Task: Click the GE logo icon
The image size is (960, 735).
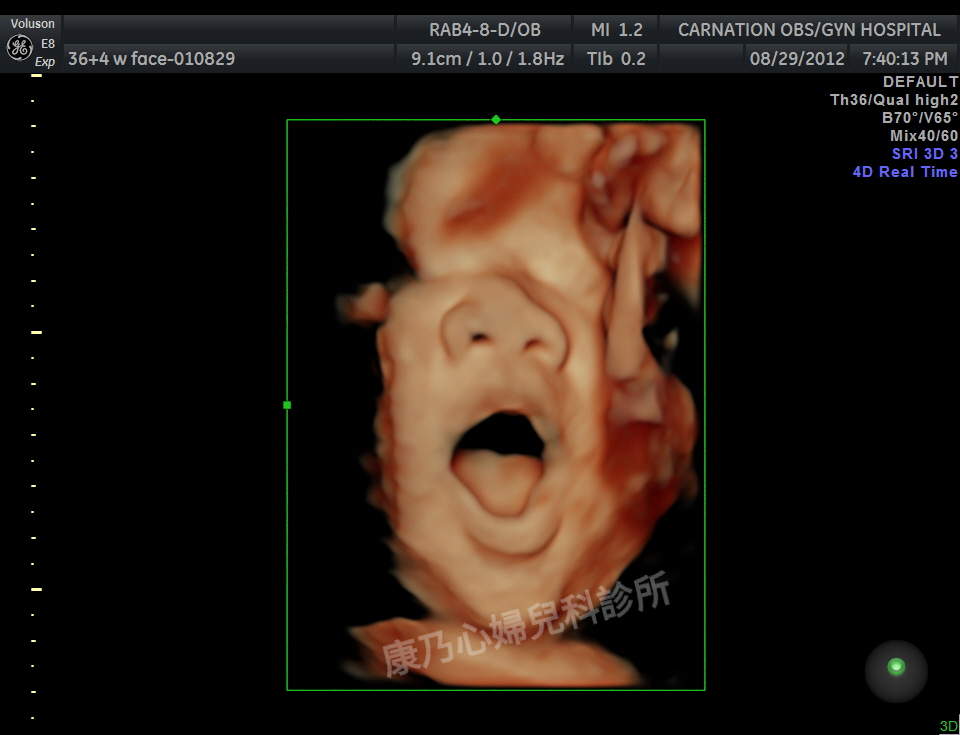Action: point(19,47)
